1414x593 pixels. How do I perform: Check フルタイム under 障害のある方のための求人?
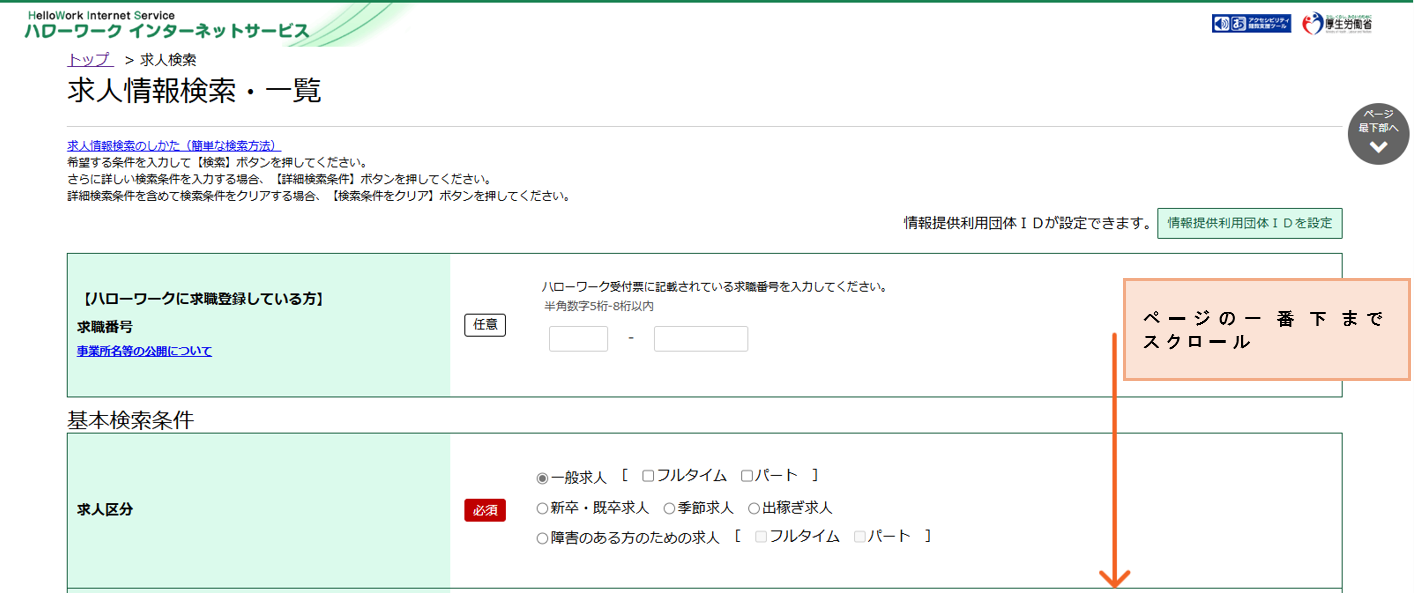point(761,537)
